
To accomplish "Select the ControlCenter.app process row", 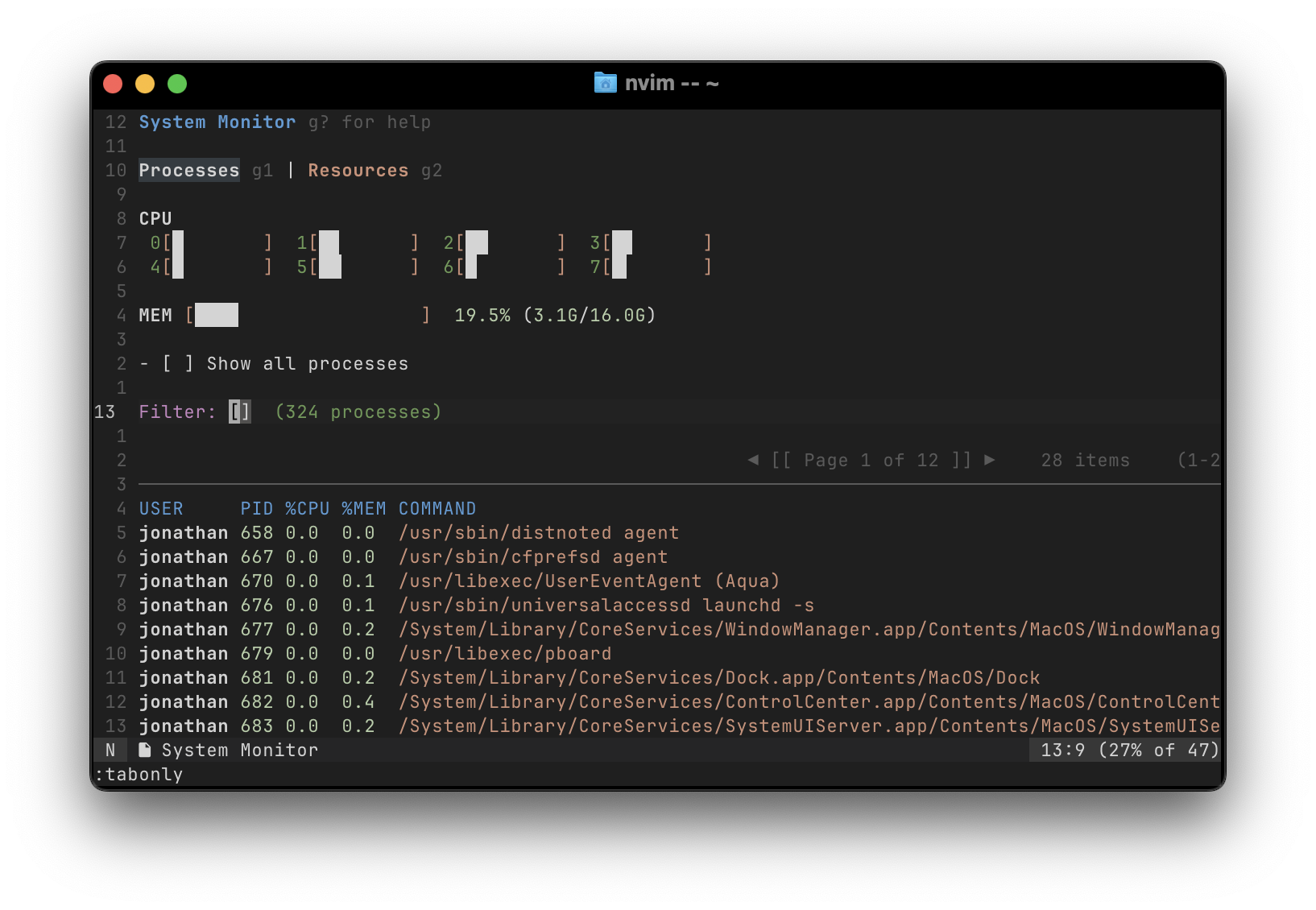I will coord(680,701).
